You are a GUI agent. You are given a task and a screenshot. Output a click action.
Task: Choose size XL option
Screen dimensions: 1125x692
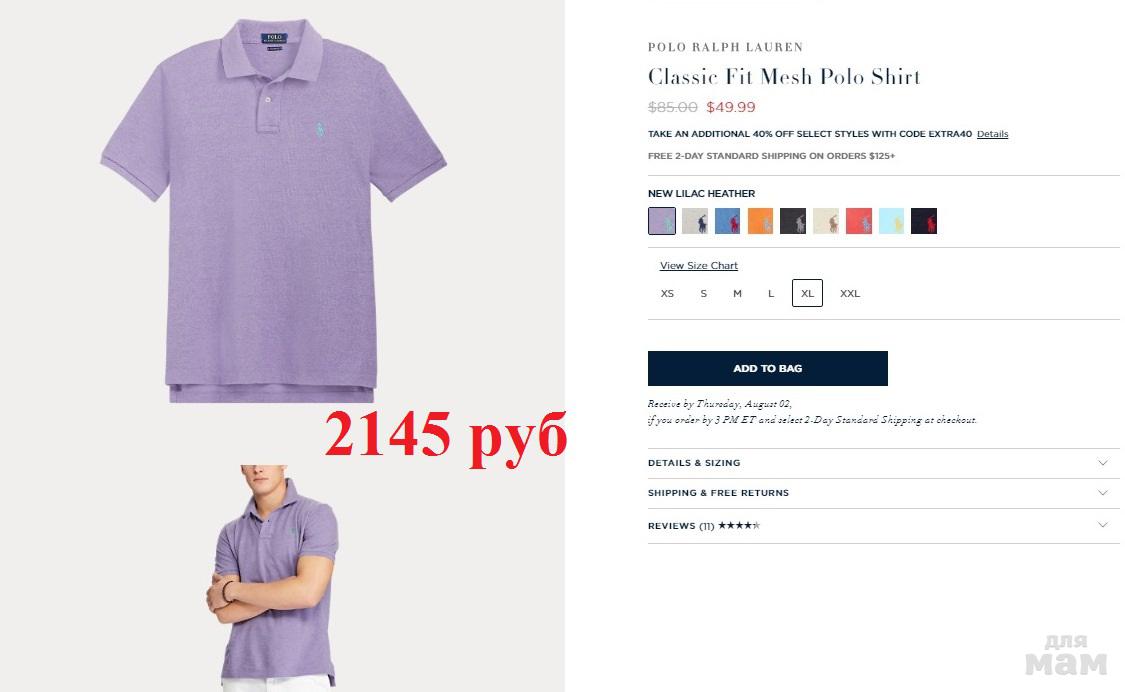807,293
